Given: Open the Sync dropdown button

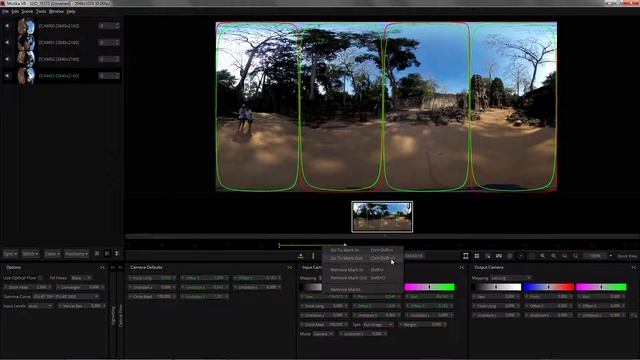Looking at the screenshot, I should [10, 254].
